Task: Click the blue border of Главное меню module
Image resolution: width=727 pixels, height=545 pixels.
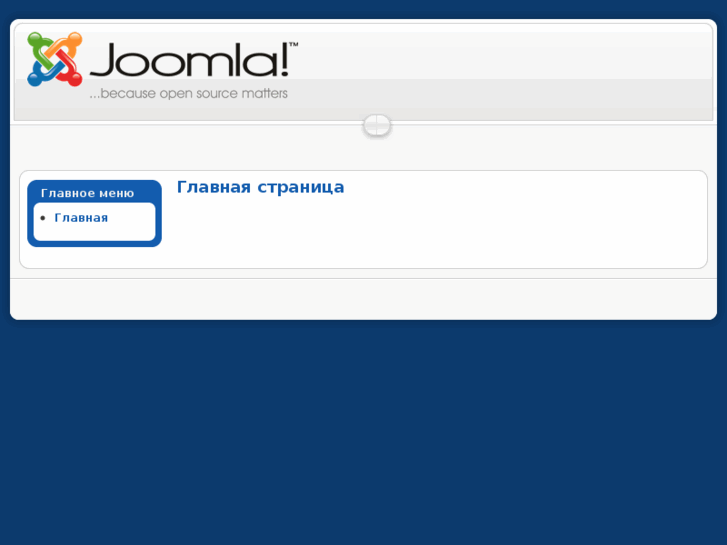Action: click(30, 213)
